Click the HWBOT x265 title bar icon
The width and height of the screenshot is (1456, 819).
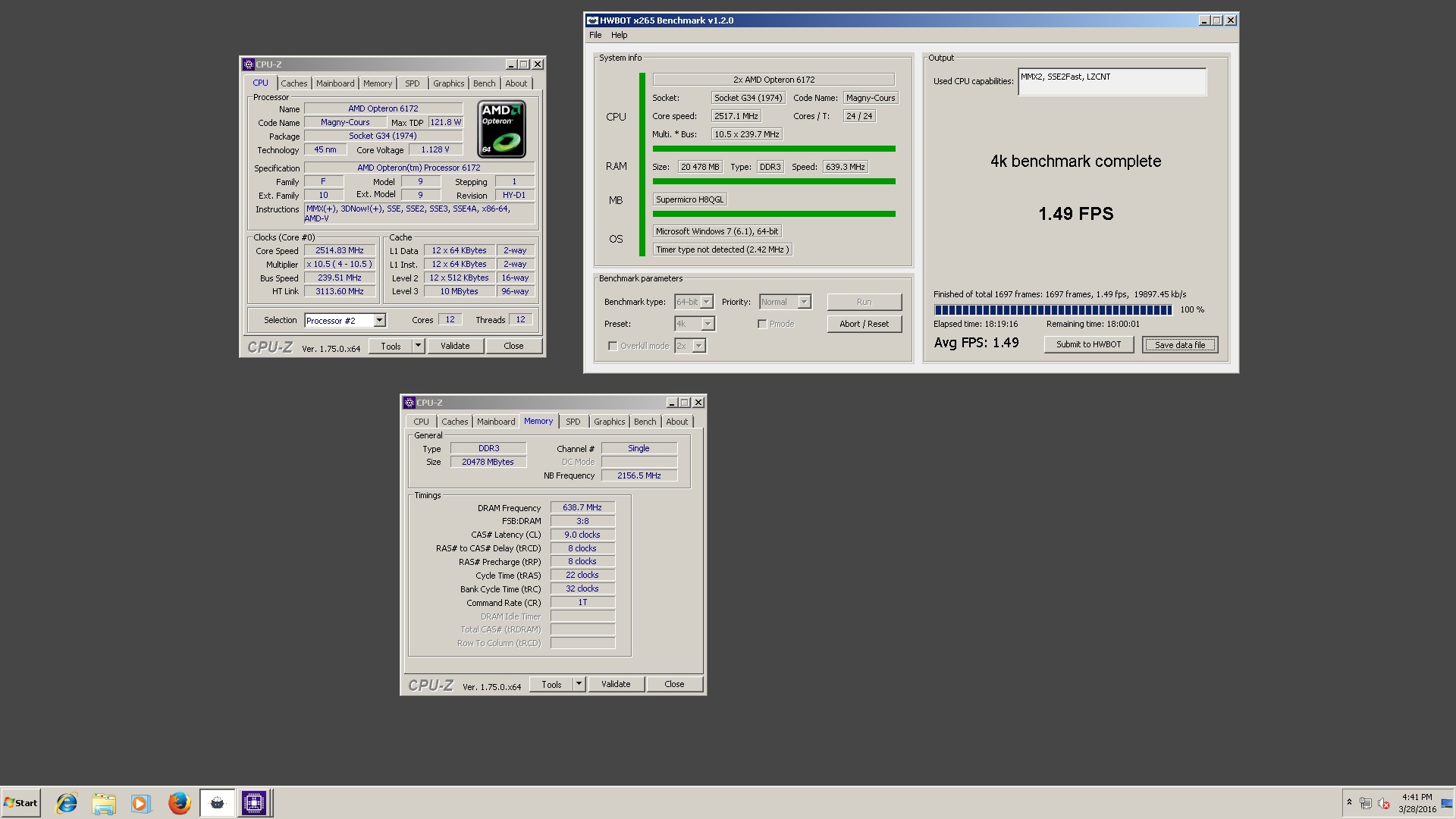(x=592, y=20)
